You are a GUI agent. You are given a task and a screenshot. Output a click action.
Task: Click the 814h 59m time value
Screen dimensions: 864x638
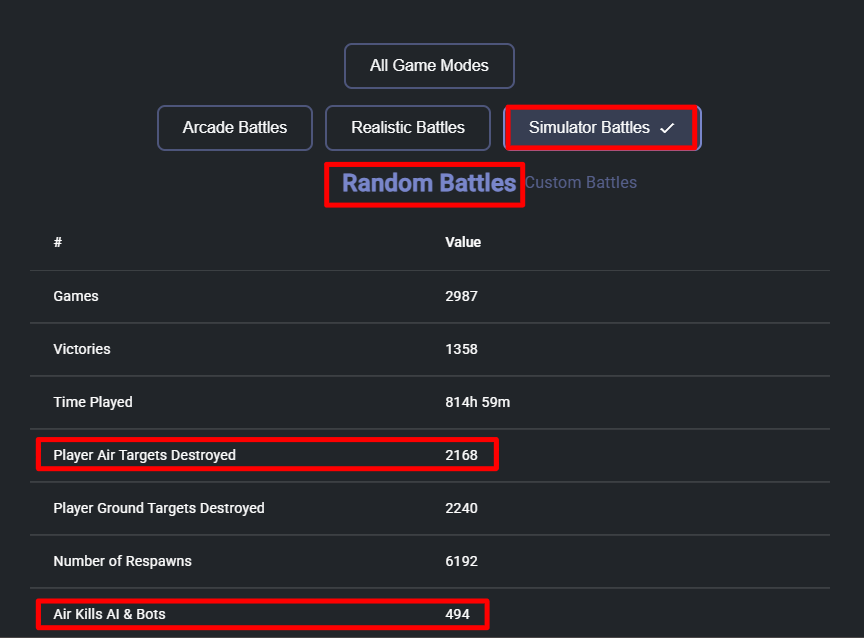click(478, 402)
